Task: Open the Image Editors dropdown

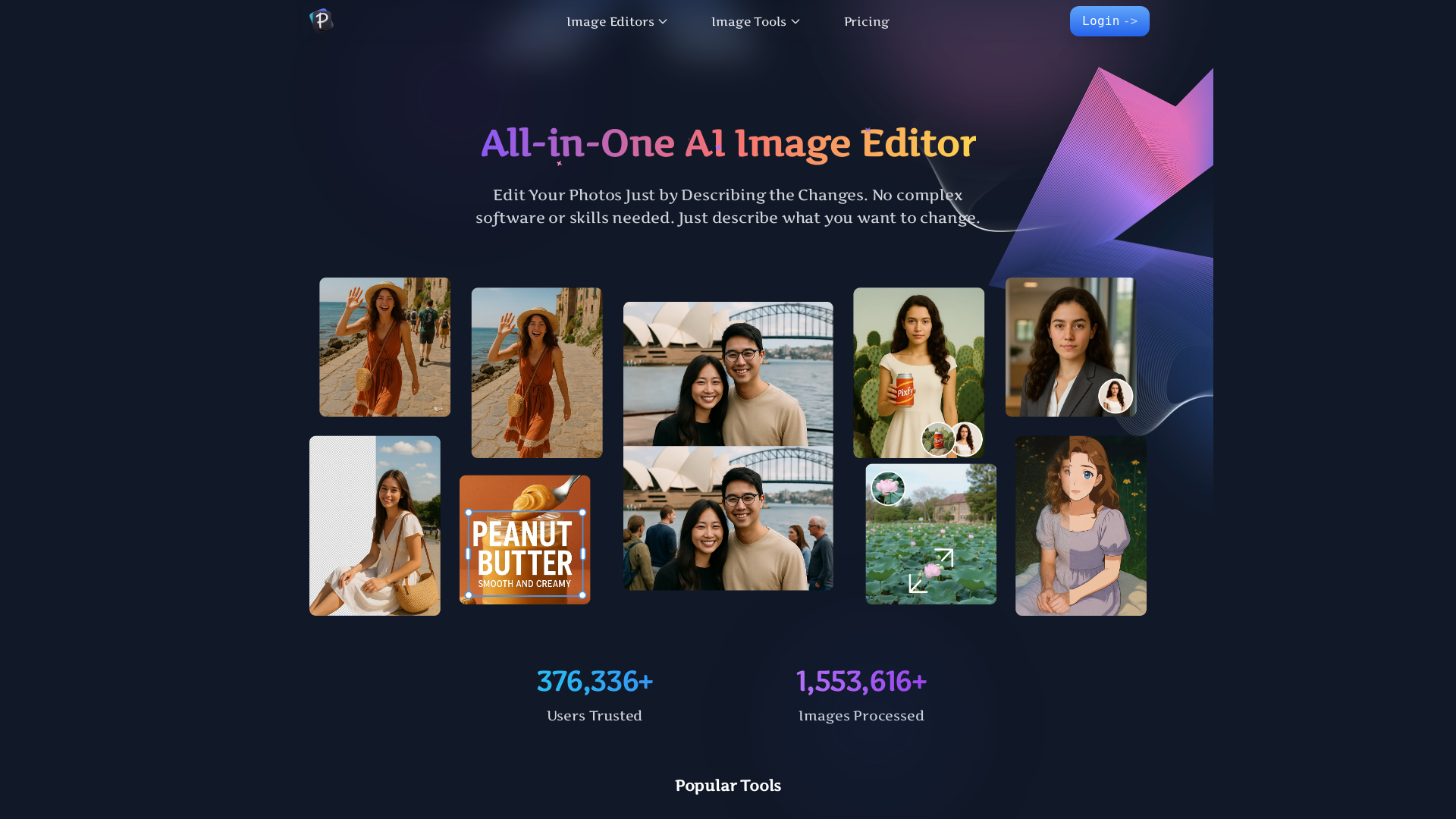Action: [610, 21]
